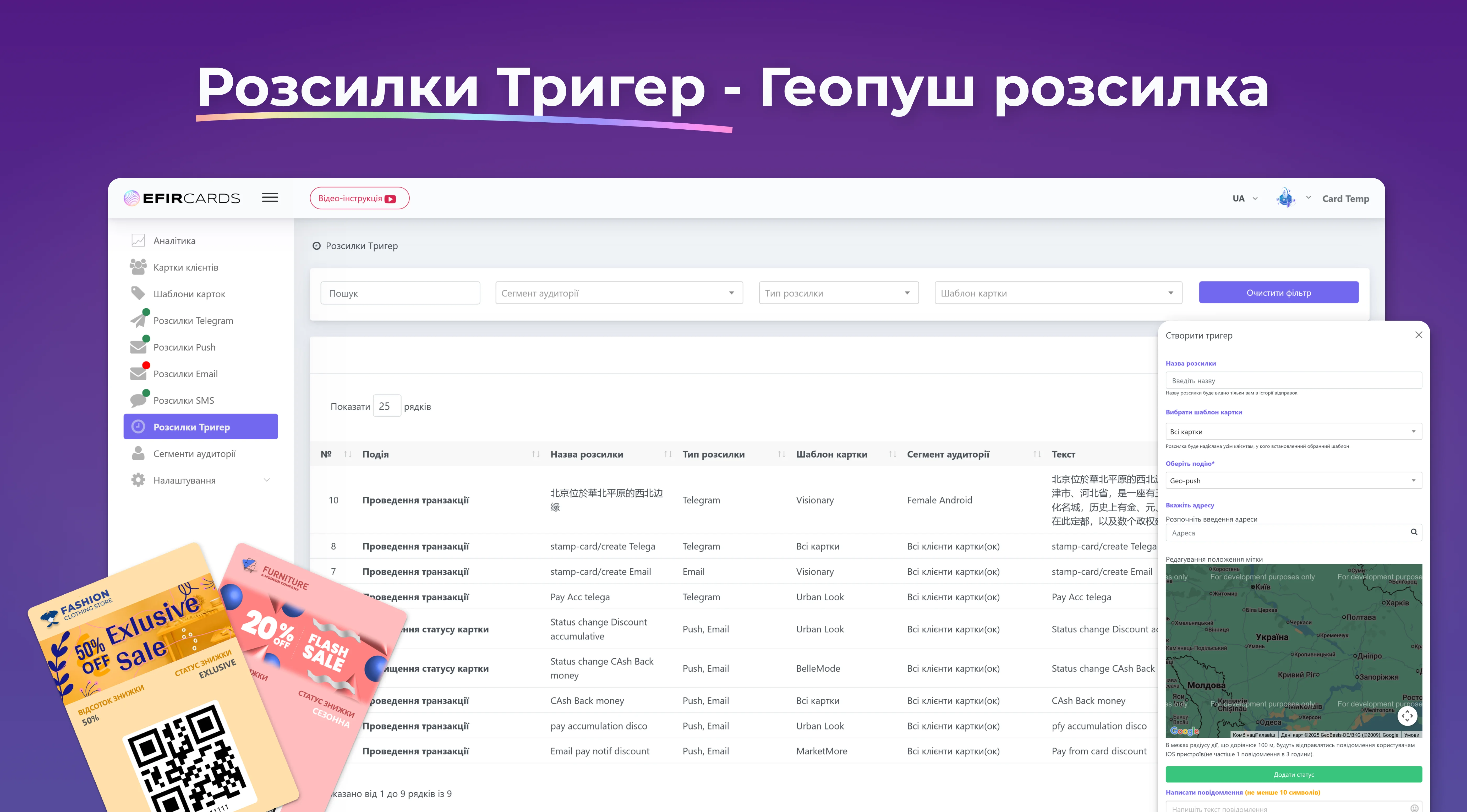1467x812 pixels.
Task: Click the Розсилки Тригер clock icon
Action: [x=138, y=426]
